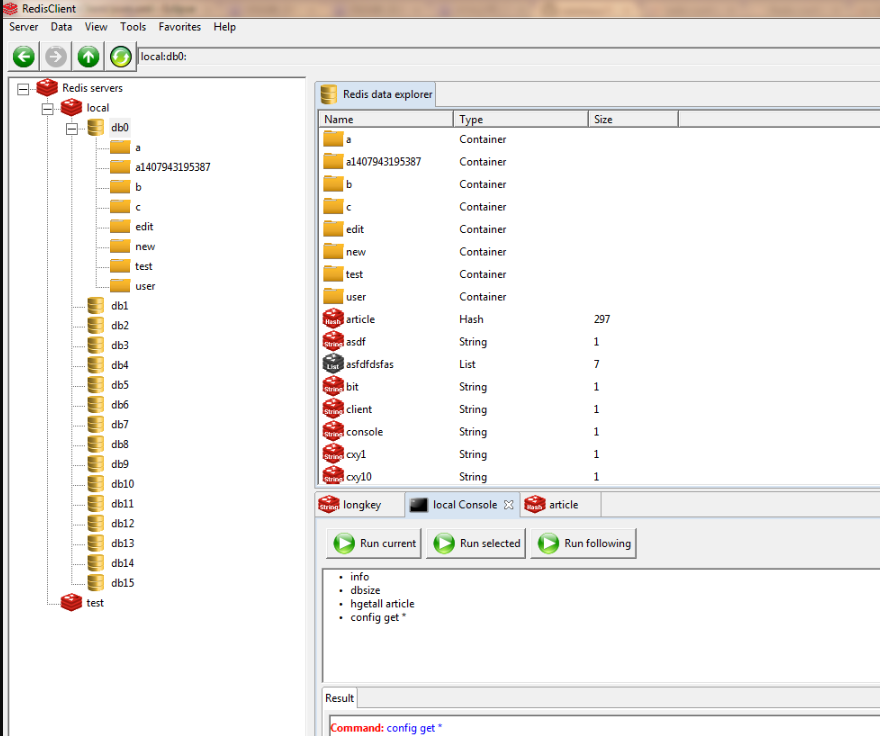Collapse the Redis servers root node
The width and height of the screenshot is (880, 736).
(x=23, y=89)
